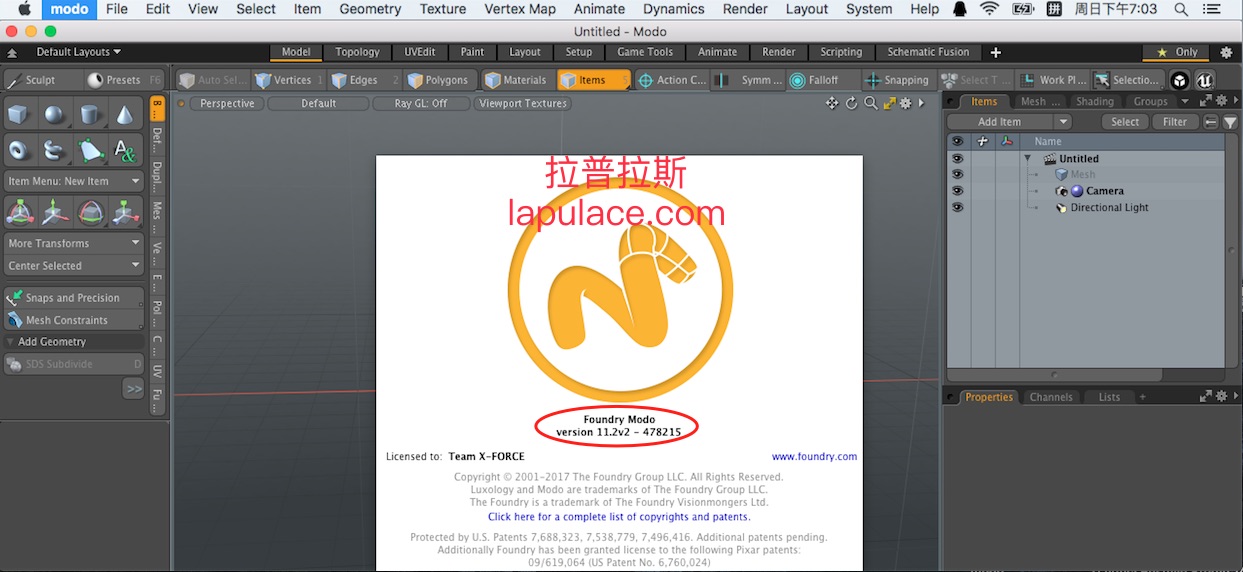Viewport: 1243px width, 572px height.
Task: Expand toolbox with the >> button
Action: [133, 388]
